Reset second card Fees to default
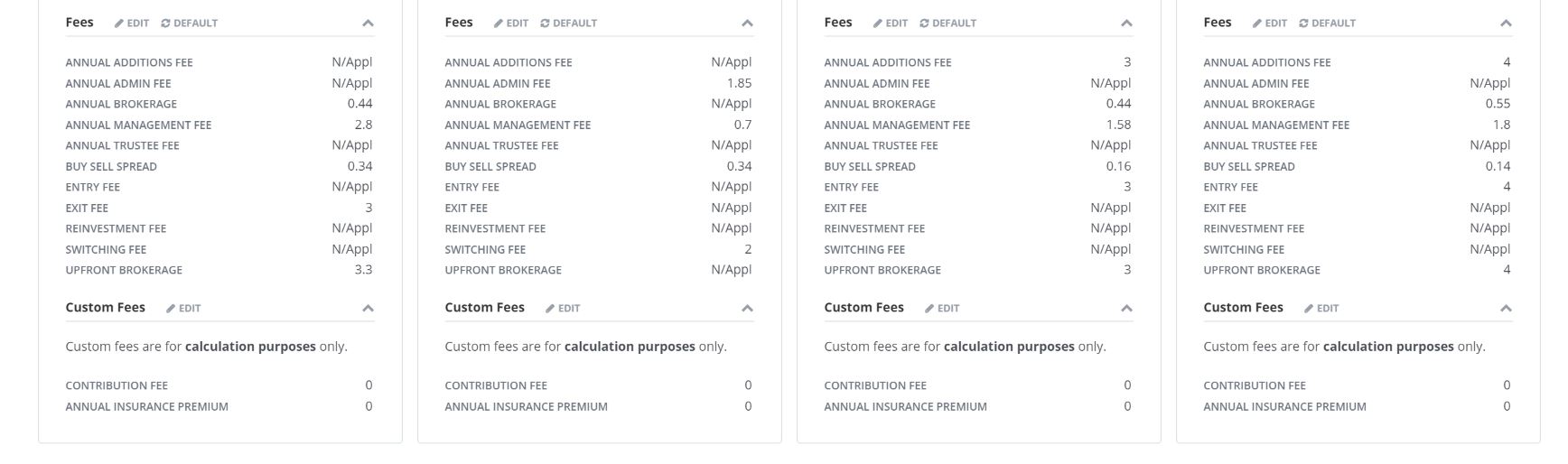The image size is (1568, 464). pyautogui.click(x=569, y=23)
